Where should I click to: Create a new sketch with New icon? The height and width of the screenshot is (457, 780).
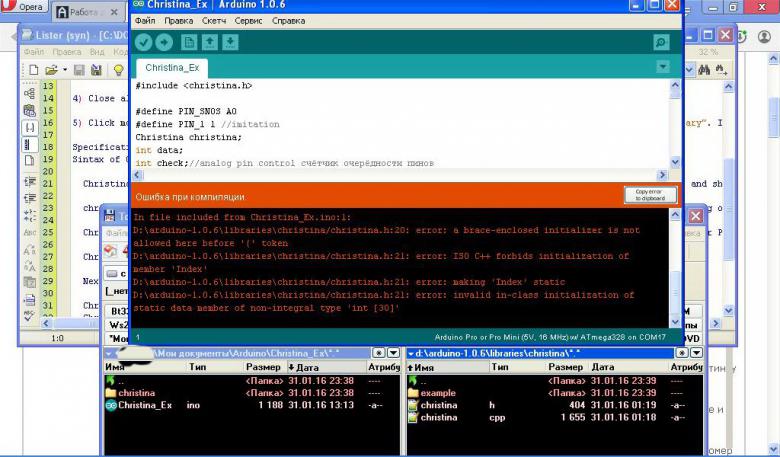pos(189,42)
